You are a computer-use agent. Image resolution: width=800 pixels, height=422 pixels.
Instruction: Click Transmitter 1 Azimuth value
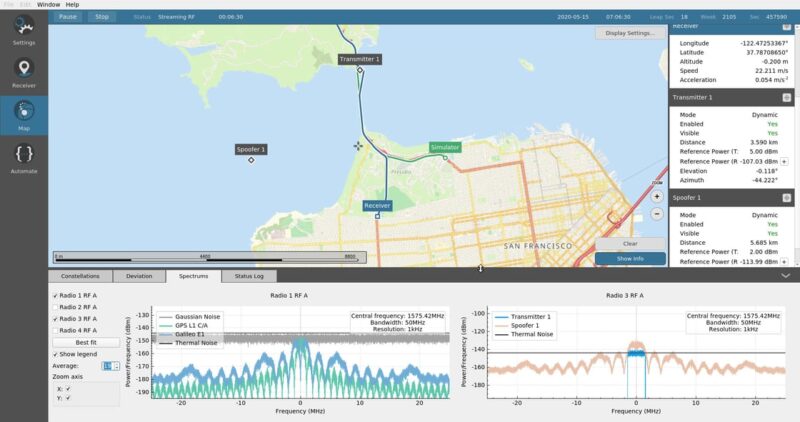click(766, 180)
